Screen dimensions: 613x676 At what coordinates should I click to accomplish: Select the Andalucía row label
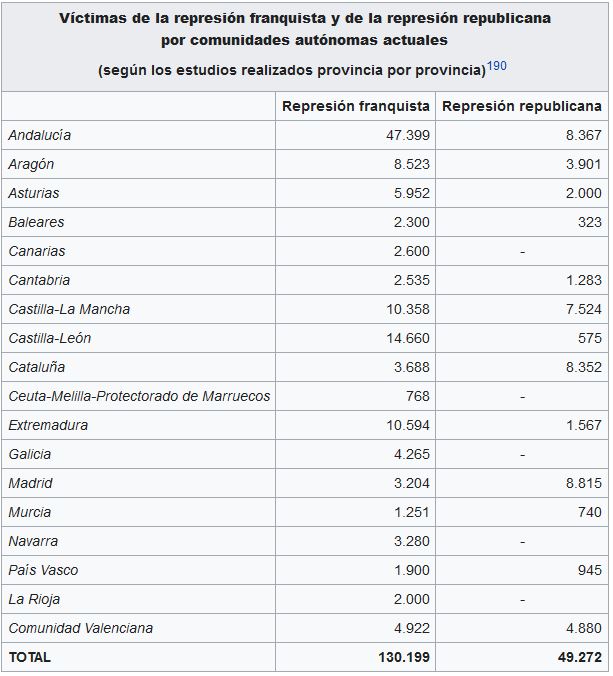[40, 135]
